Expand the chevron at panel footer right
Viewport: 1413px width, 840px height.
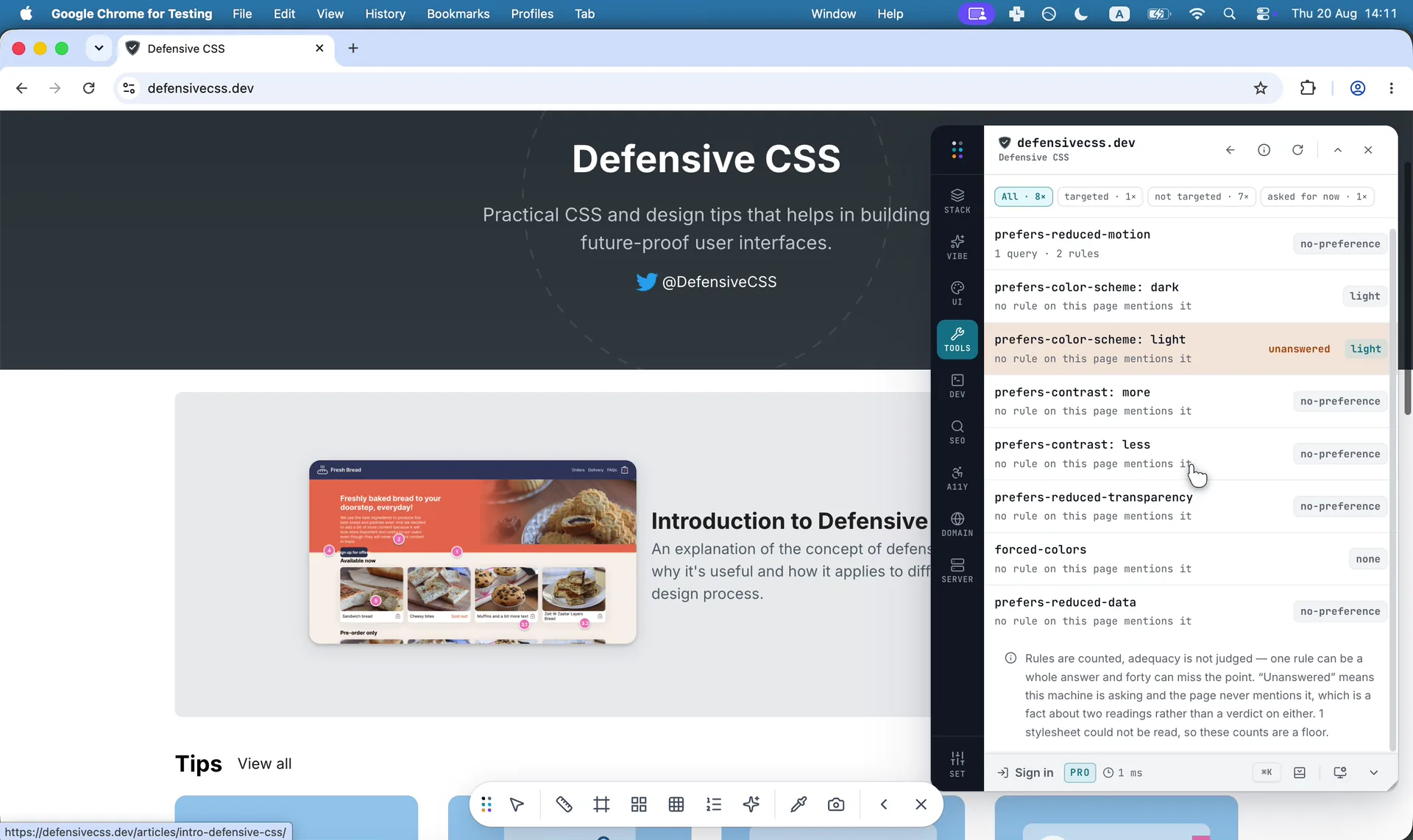click(1373, 773)
